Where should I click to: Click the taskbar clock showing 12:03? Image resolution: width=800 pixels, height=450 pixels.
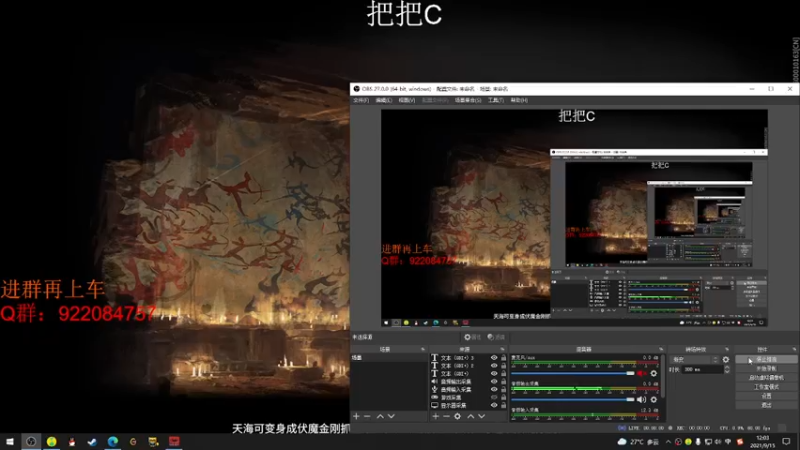tap(762, 442)
